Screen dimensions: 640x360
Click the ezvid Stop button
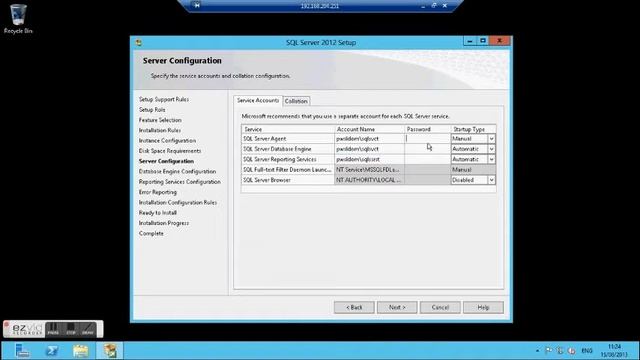[x=71, y=329]
